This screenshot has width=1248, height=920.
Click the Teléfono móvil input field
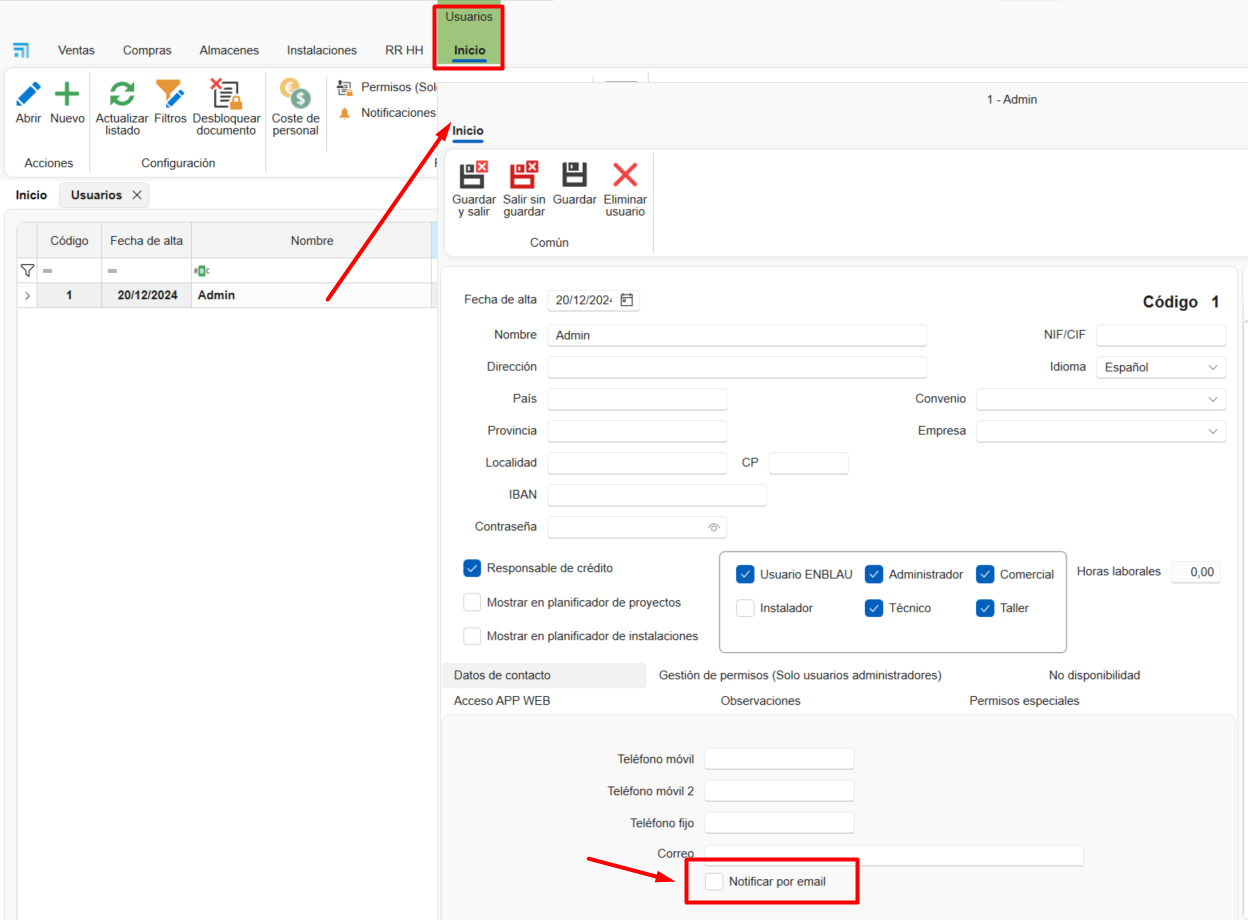point(779,759)
